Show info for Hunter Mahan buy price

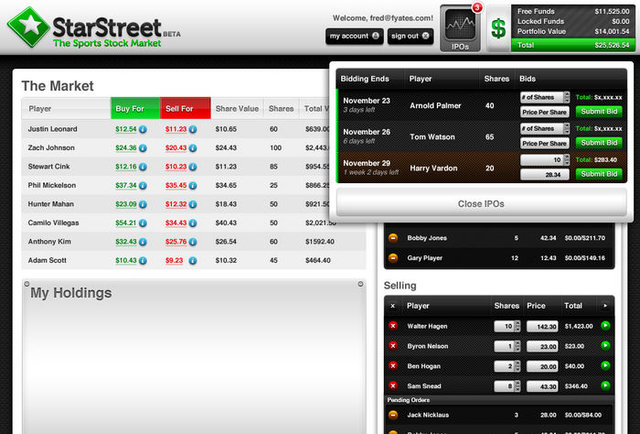[x=143, y=205]
